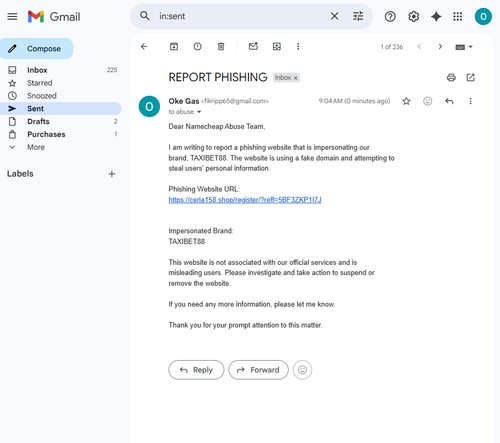Go to newer message arrow
This screenshot has height=443, width=500.
tap(419, 46)
